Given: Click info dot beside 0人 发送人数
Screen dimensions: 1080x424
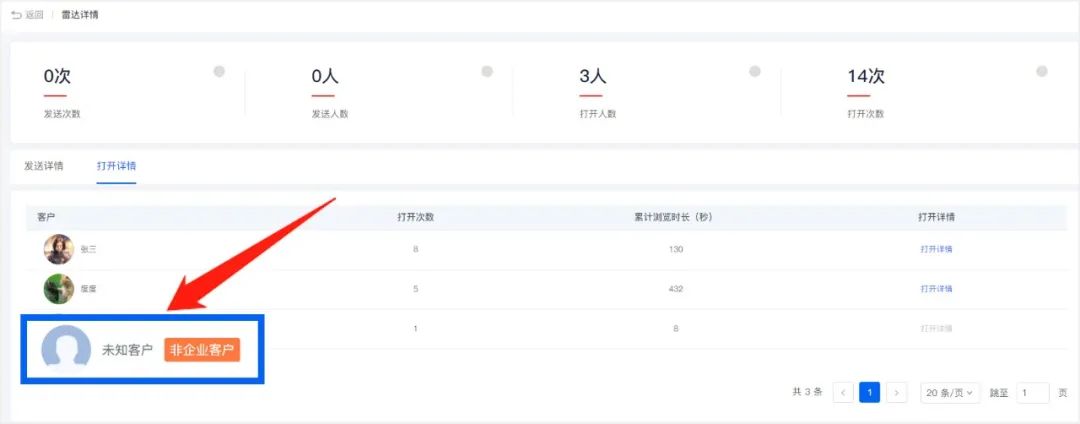Looking at the screenshot, I should (487, 72).
